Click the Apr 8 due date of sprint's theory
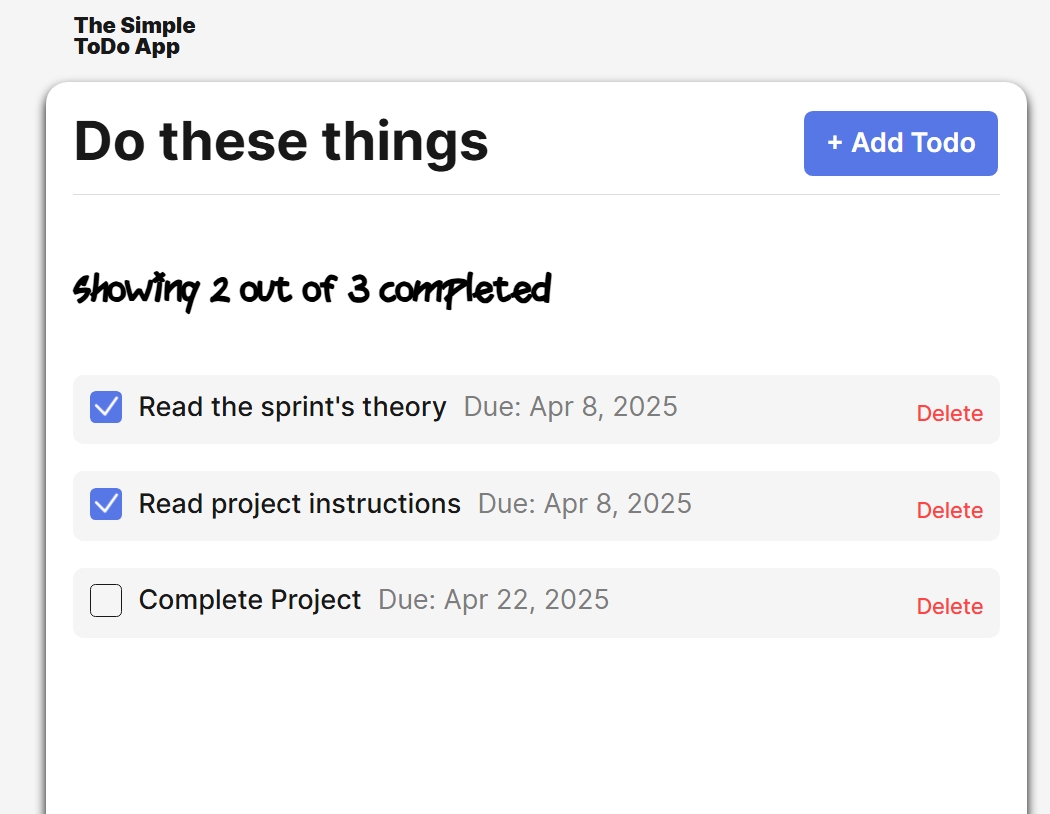 tap(570, 407)
